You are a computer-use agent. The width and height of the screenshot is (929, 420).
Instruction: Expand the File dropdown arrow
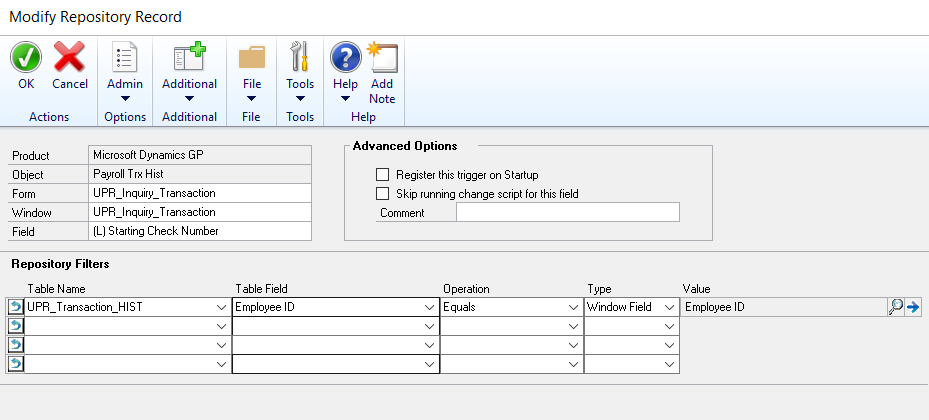[252, 99]
